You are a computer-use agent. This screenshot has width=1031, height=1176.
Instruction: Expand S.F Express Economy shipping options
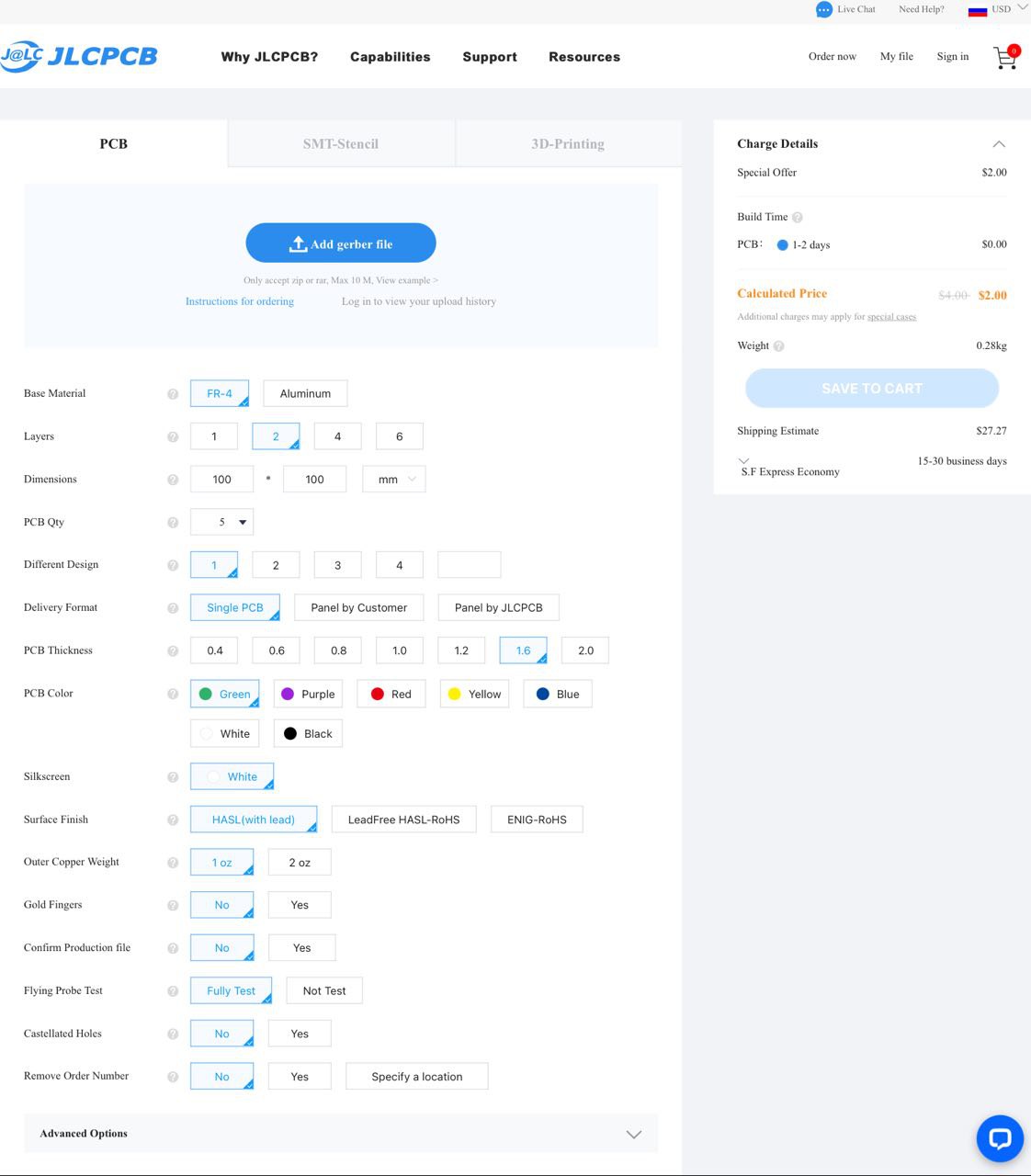point(744,460)
